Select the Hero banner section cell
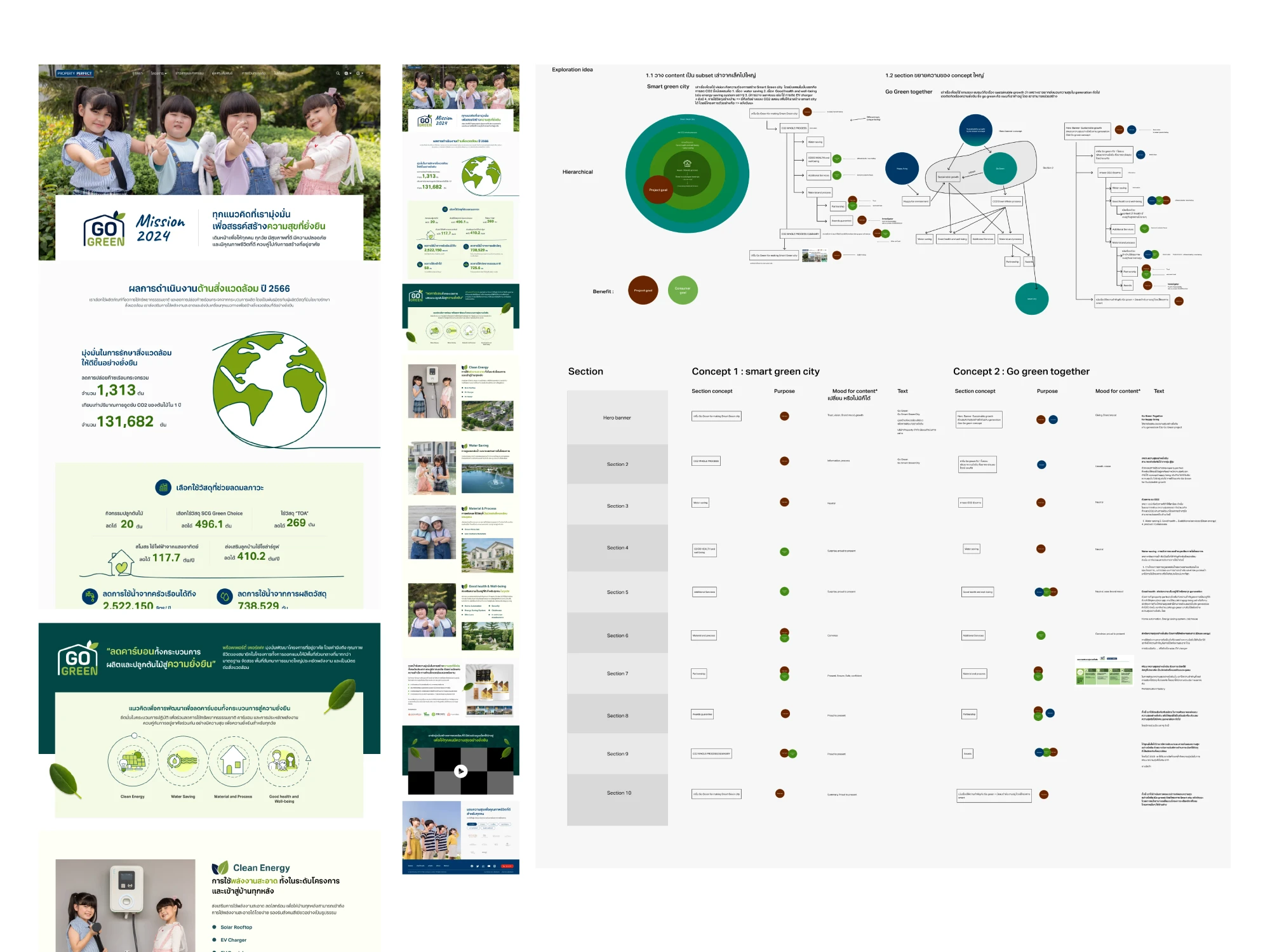Screen dimensions: 1270x952 pyautogui.click(x=617, y=418)
